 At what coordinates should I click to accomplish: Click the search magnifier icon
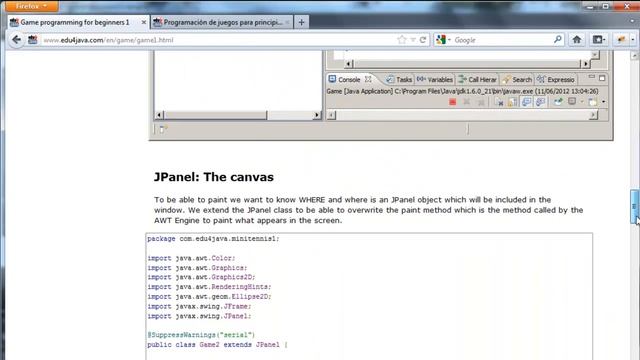pyautogui.click(x=558, y=40)
